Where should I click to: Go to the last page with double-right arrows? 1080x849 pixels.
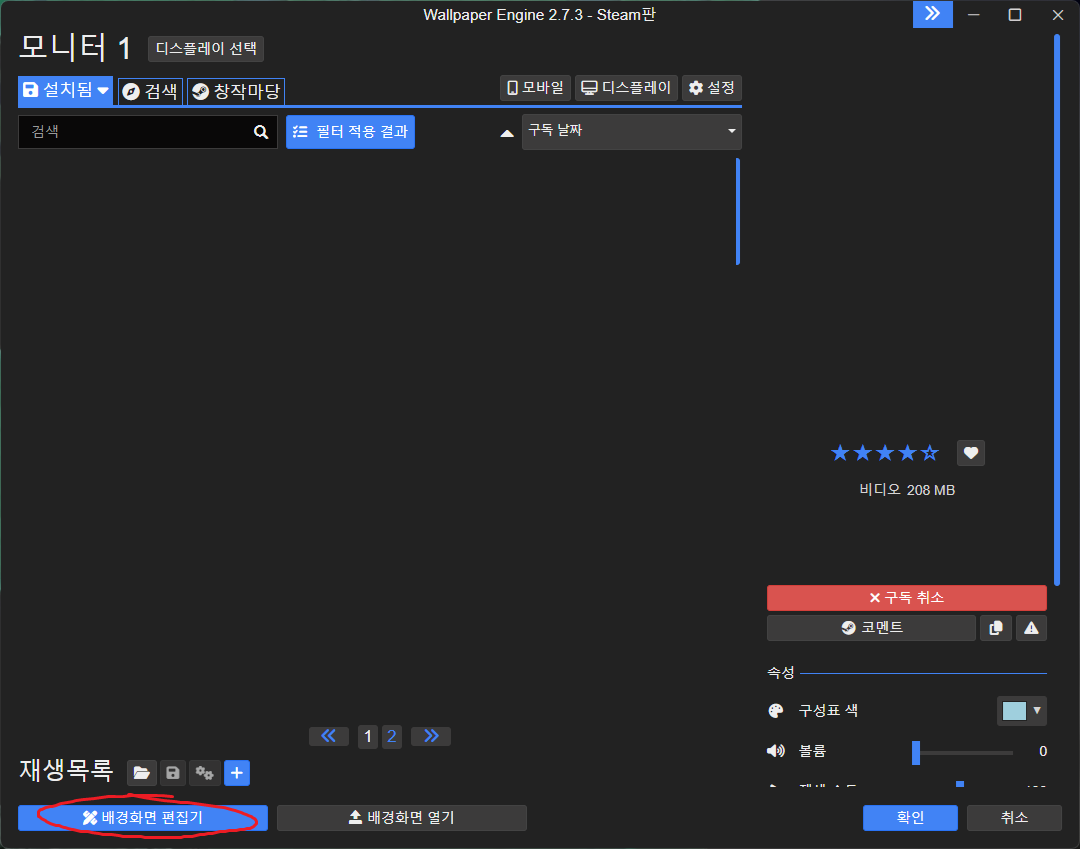click(x=431, y=736)
